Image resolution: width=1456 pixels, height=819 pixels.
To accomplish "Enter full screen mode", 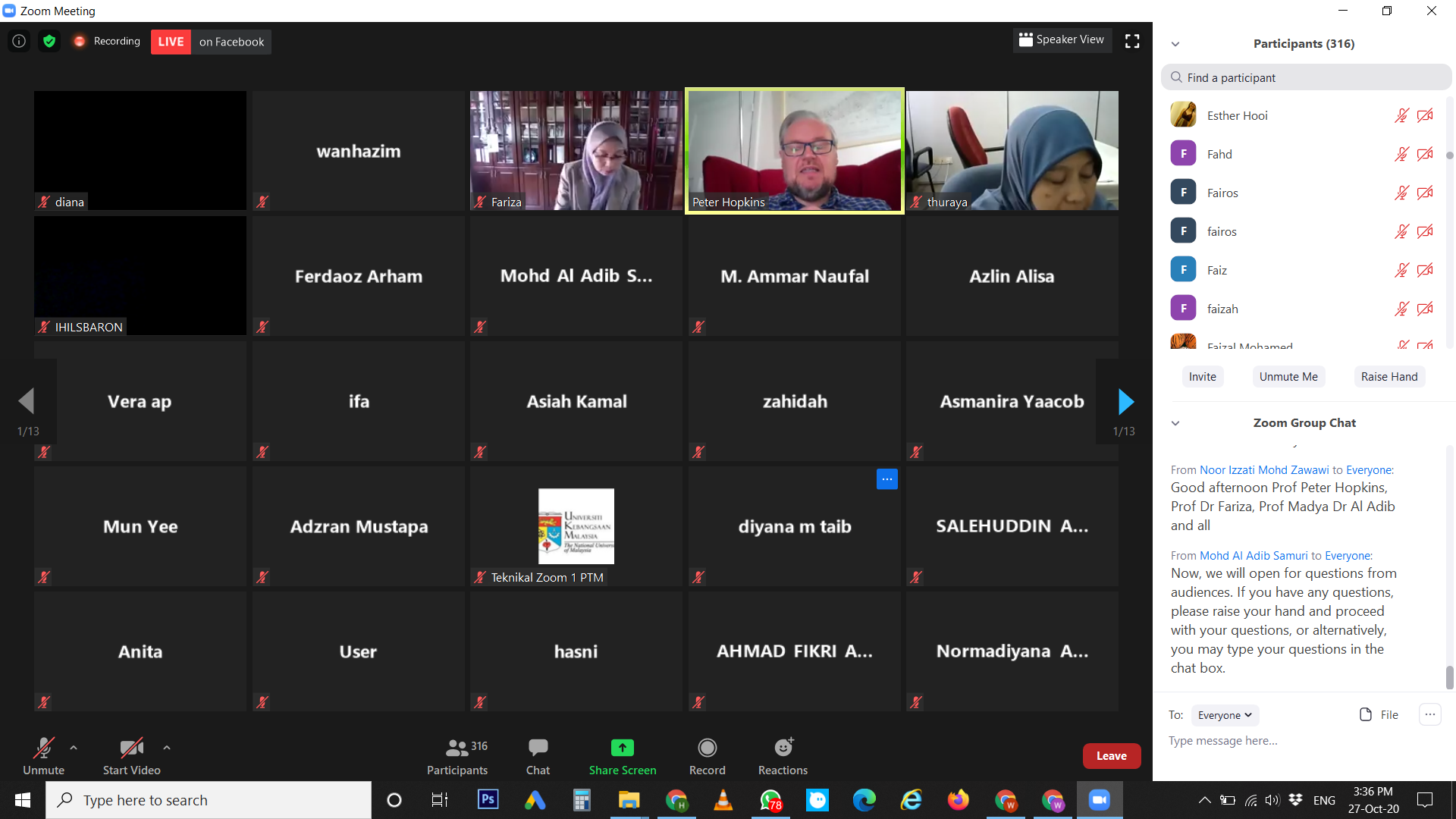I will pyautogui.click(x=1131, y=41).
